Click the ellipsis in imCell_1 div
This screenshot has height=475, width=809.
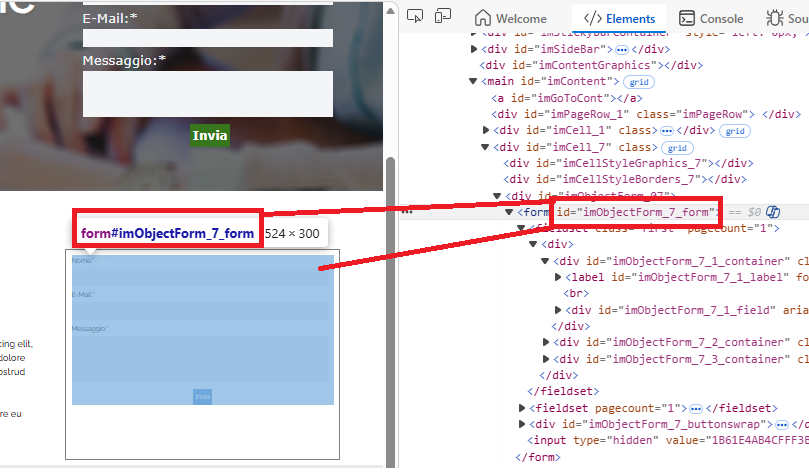click(666, 130)
